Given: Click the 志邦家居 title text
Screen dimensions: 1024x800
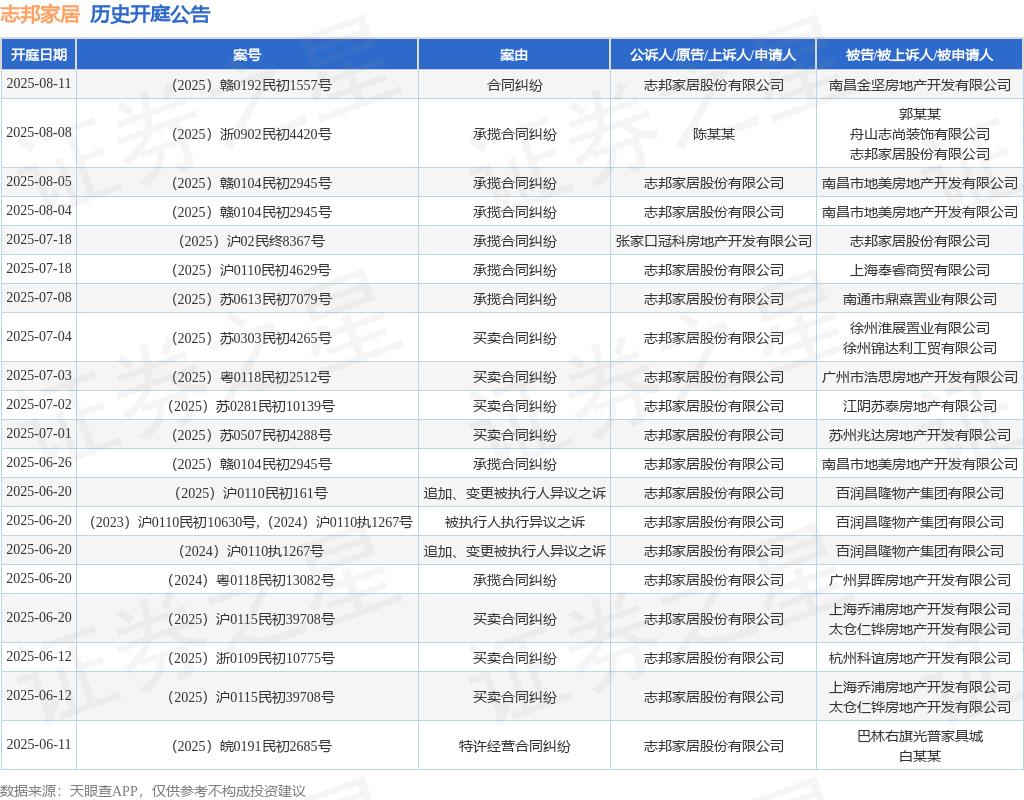Looking at the screenshot, I should [x=40, y=14].
